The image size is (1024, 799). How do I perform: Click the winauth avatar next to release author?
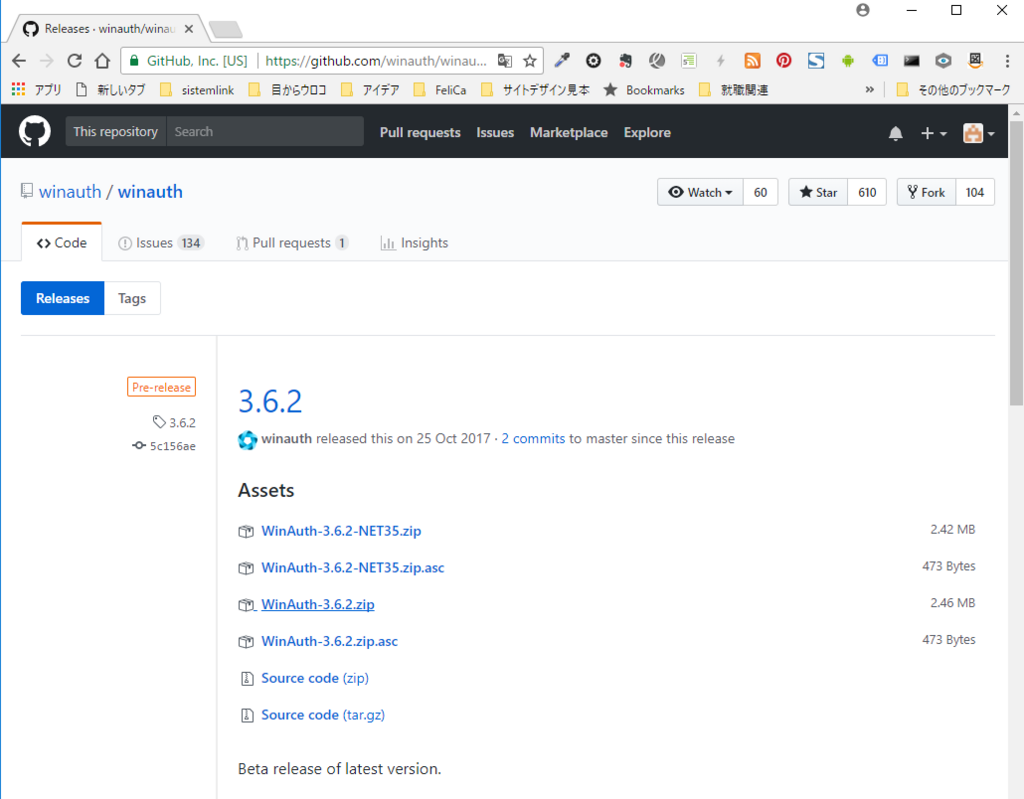click(248, 440)
